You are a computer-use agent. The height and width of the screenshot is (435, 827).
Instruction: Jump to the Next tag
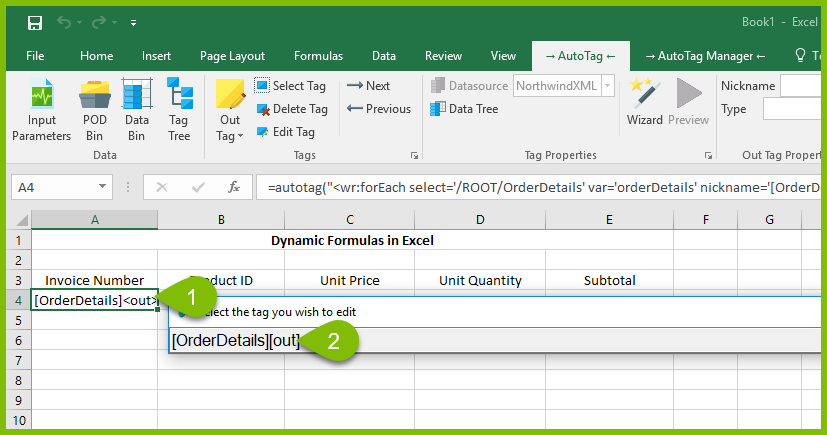click(x=368, y=85)
